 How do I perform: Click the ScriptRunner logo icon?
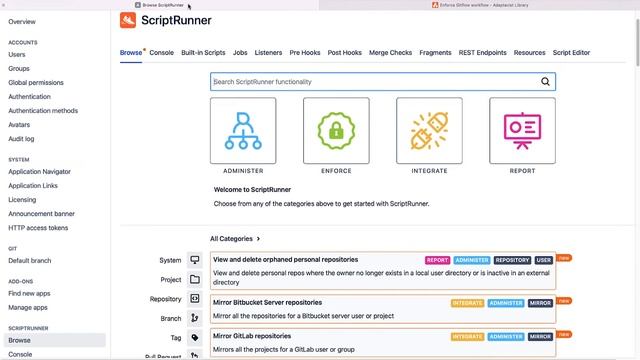click(128, 20)
